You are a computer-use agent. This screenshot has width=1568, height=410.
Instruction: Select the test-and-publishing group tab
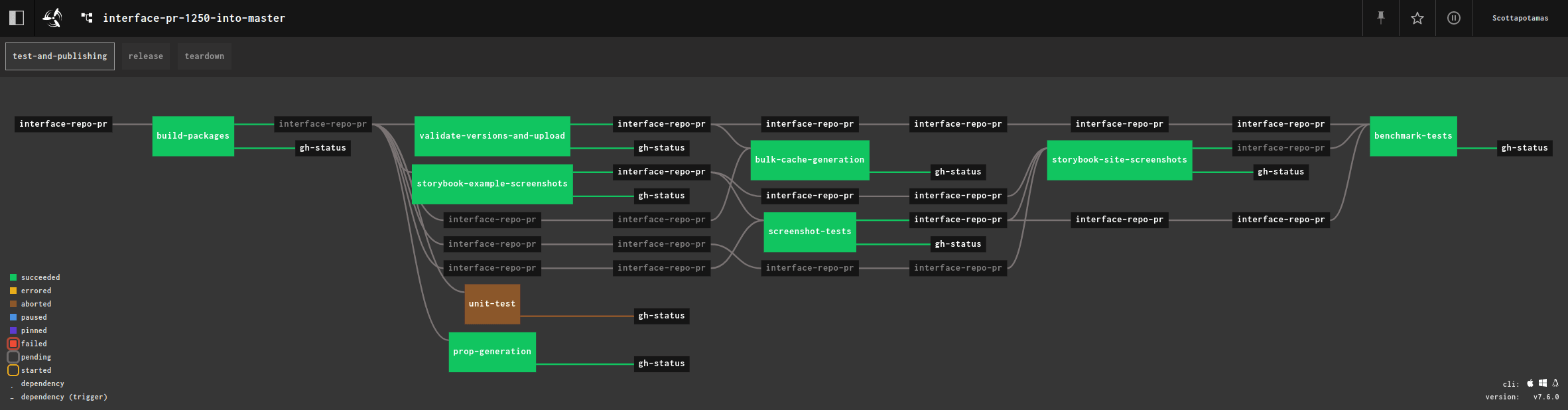pyautogui.click(x=60, y=56)
